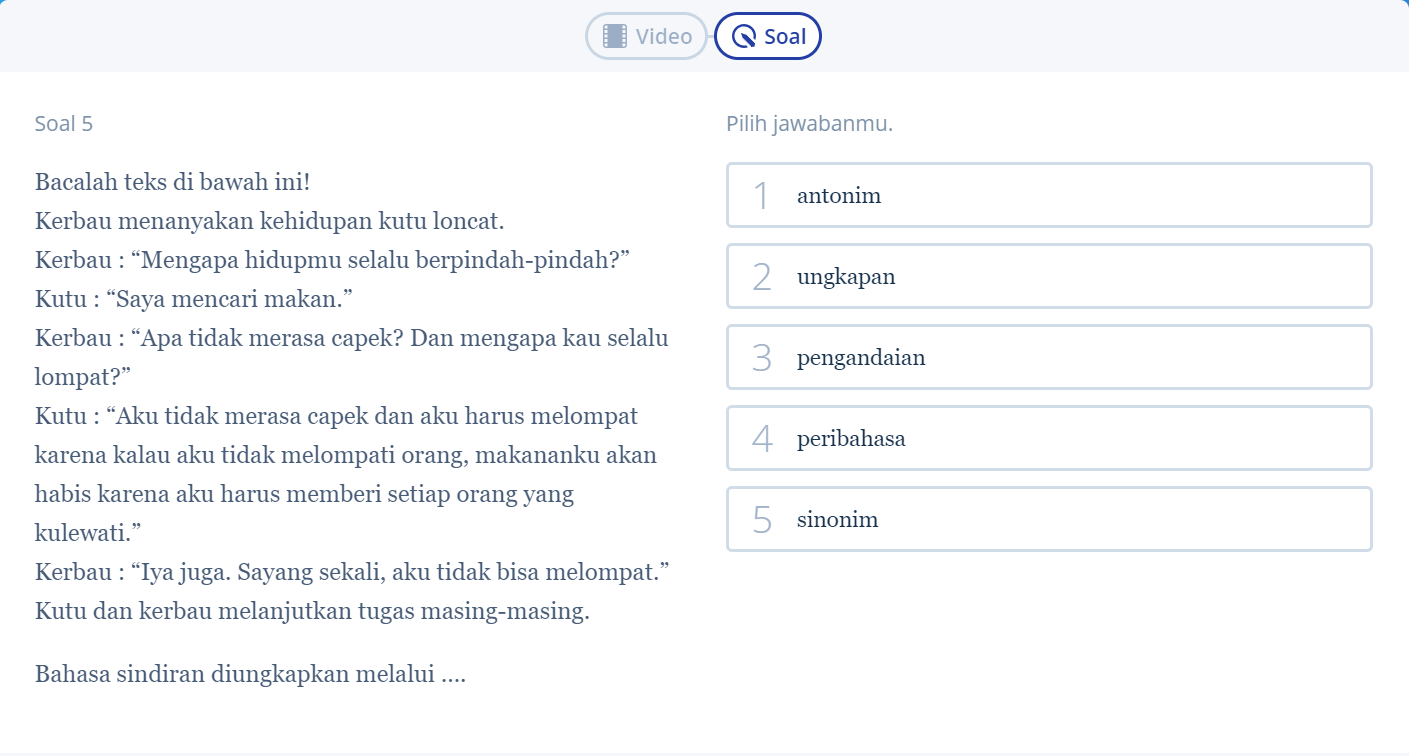Click the round icon beside Soal label

point(744,37)
